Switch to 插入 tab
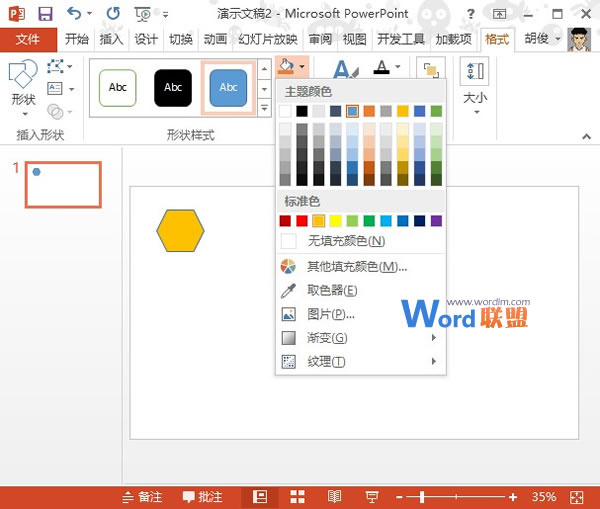This screenshot has width=600, height=509. 111,39
